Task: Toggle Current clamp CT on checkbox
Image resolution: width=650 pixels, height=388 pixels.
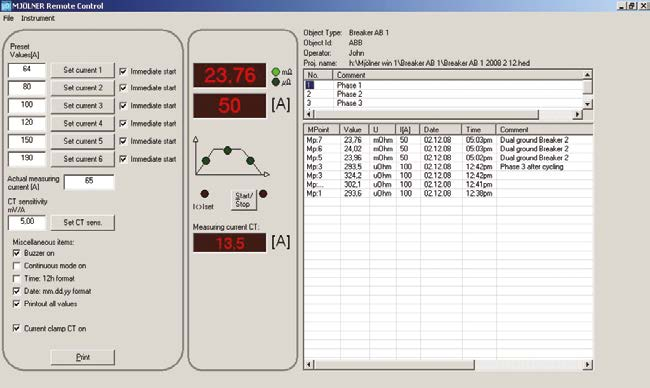Action: pos(17,328)
